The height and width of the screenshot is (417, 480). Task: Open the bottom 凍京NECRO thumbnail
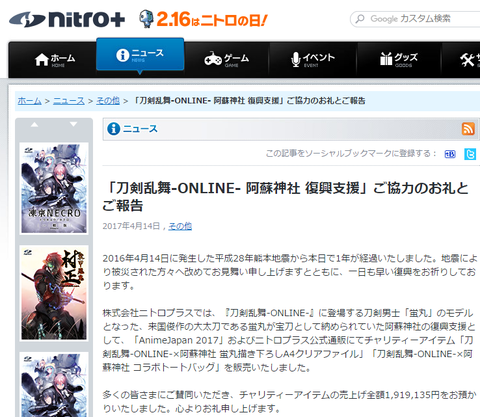(54, 384)
